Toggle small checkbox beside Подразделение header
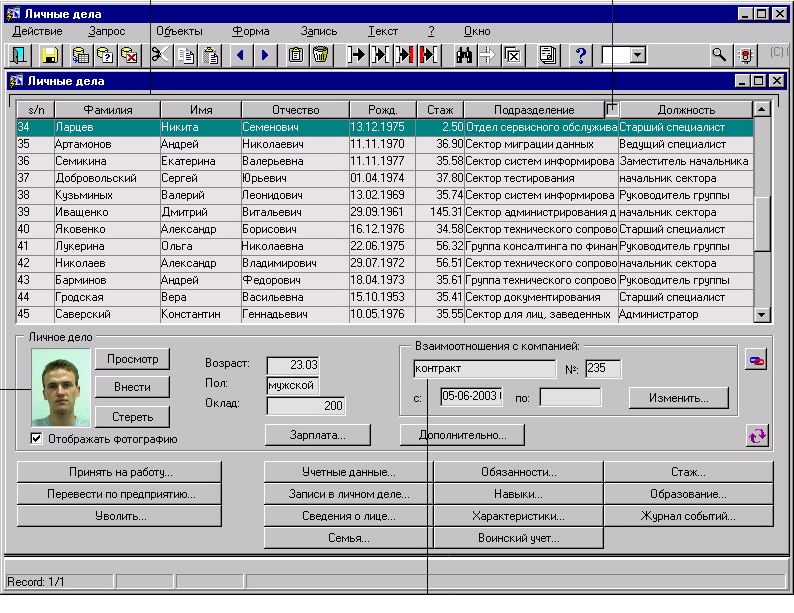 tap(612, 108)
